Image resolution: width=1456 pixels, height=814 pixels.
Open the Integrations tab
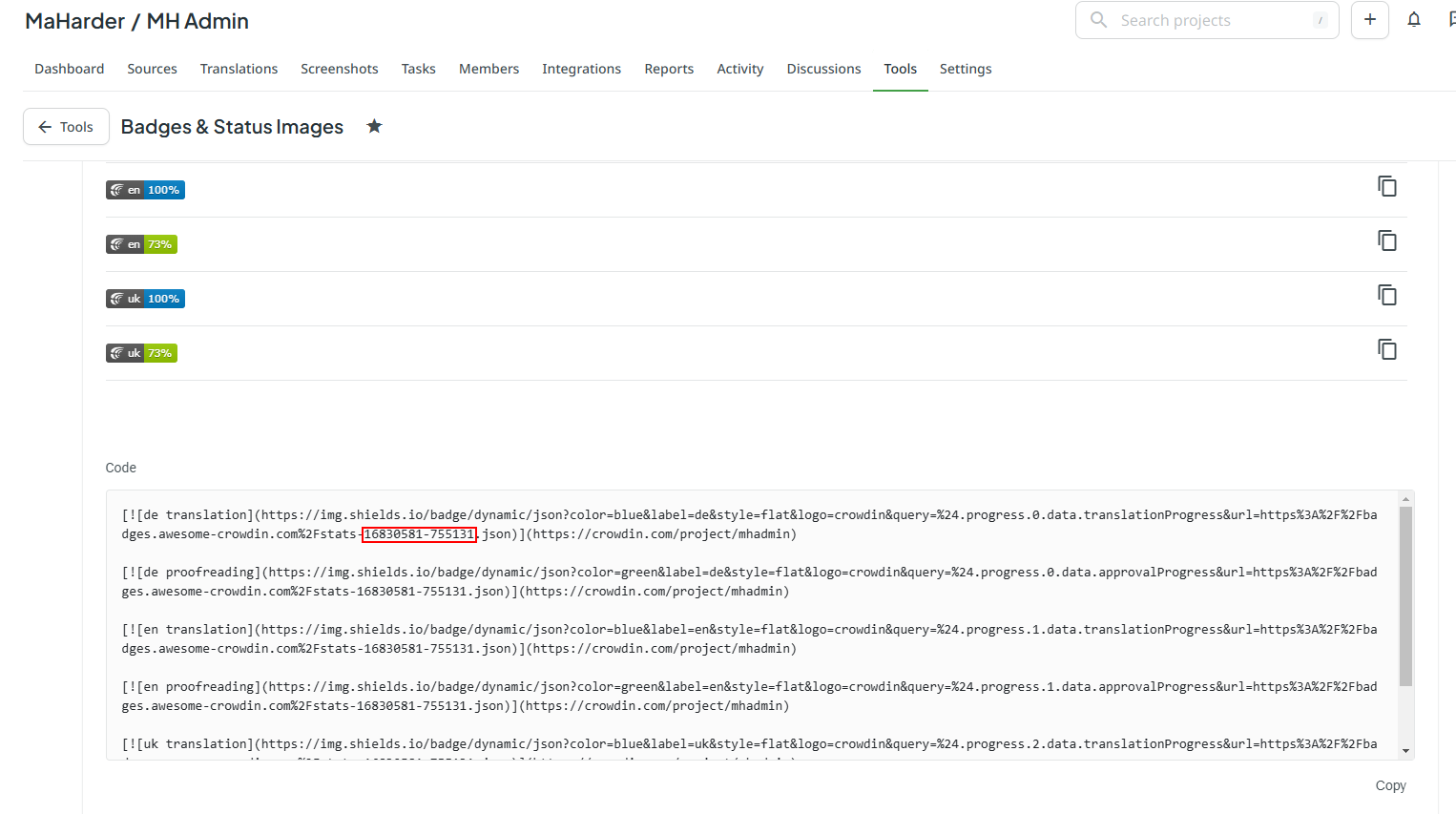tap(581, 69)
